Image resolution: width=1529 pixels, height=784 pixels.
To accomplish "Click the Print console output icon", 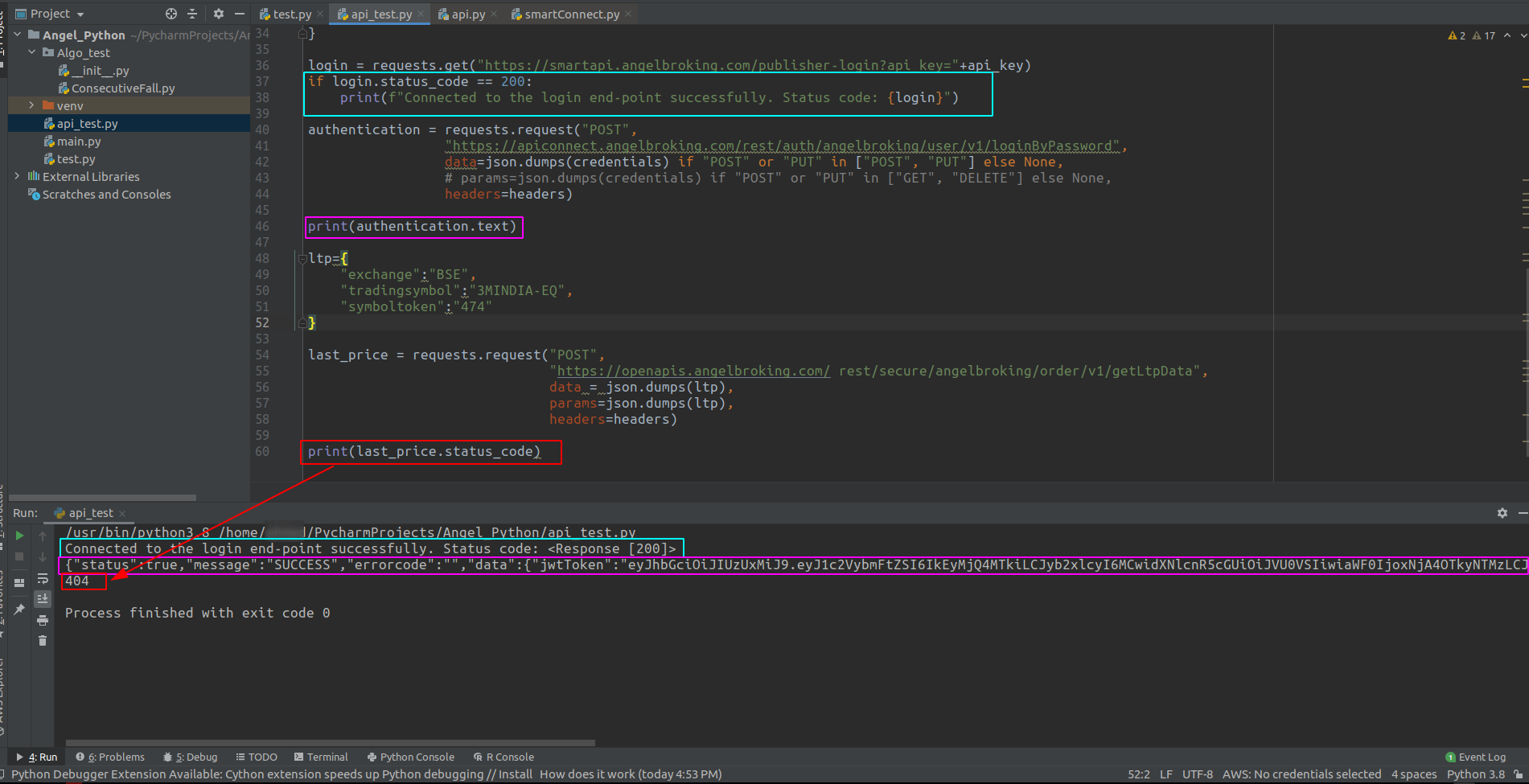I will click(x=43, y=620).
